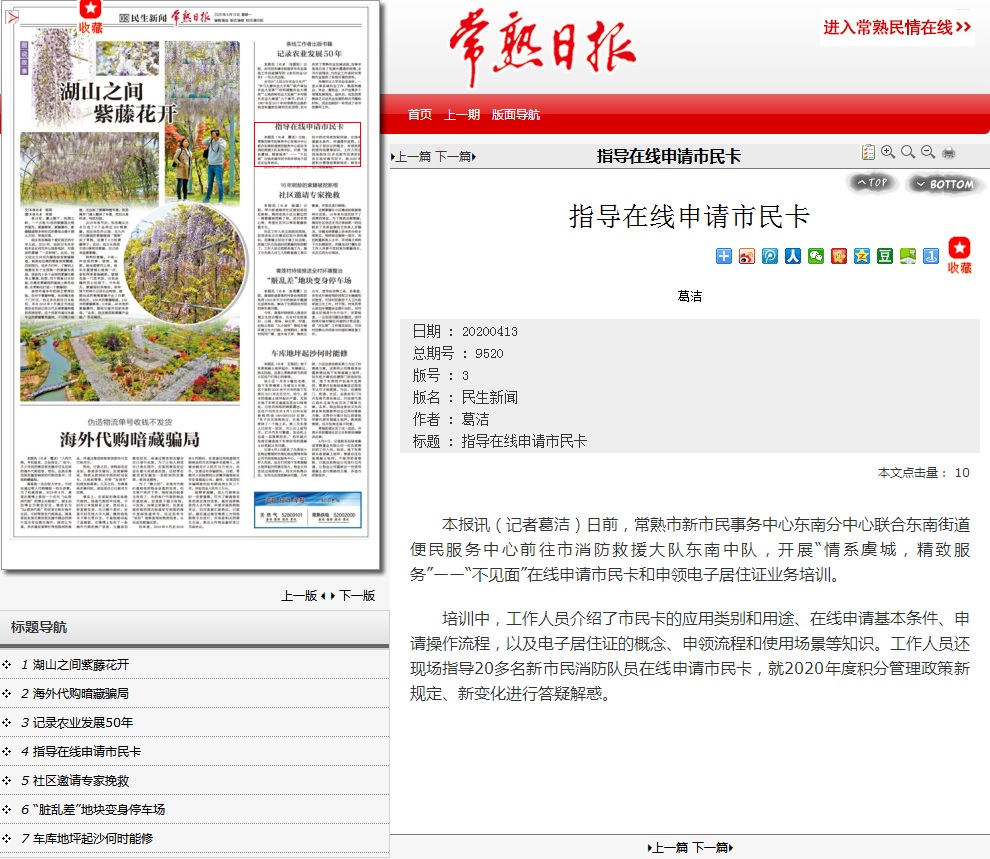
Task: Go to 上一篇 at article bottom
Action: [x=669, y=848]
